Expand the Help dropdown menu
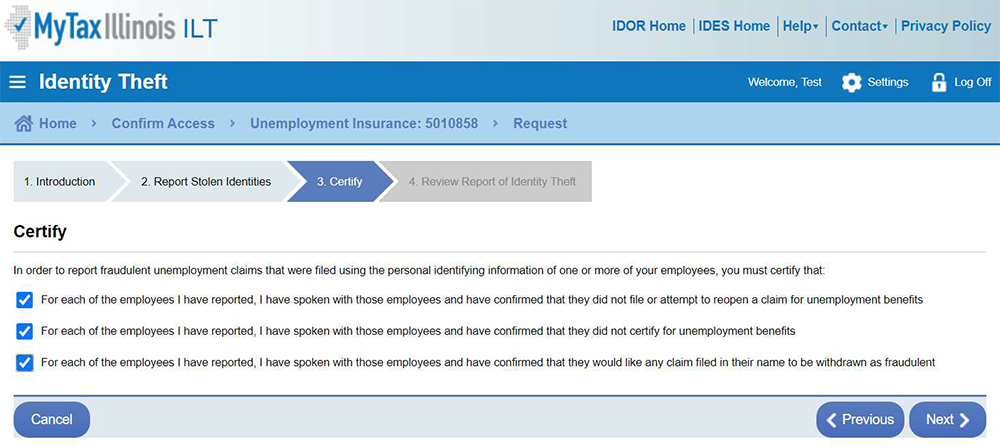Viewport: 1000px width, 448px height. pyautogui.click(x=800, y=26)
